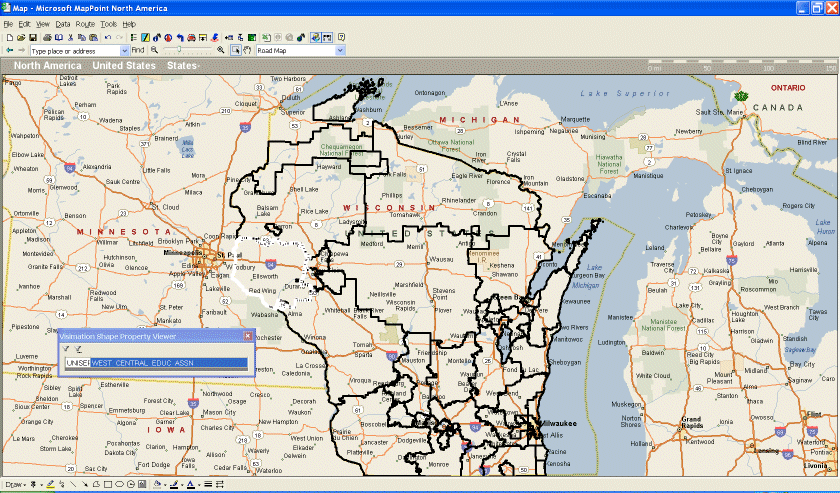Open the File menu
Image resolution: width=840 pixels, height=493 pixels.
[8, 24]
